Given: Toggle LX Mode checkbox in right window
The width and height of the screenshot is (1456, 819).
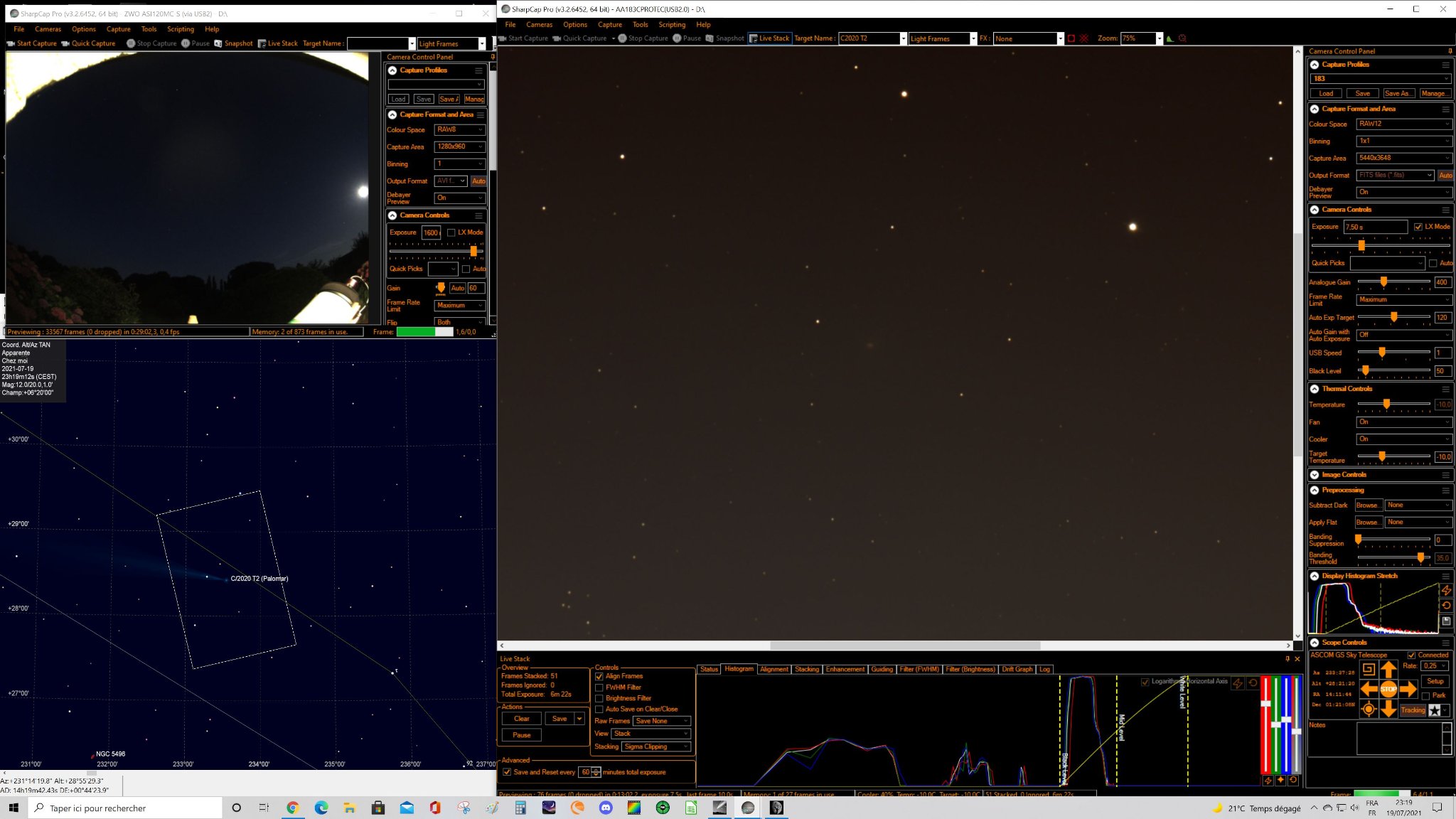Looking at the screenshot, I should point(1418,227).
